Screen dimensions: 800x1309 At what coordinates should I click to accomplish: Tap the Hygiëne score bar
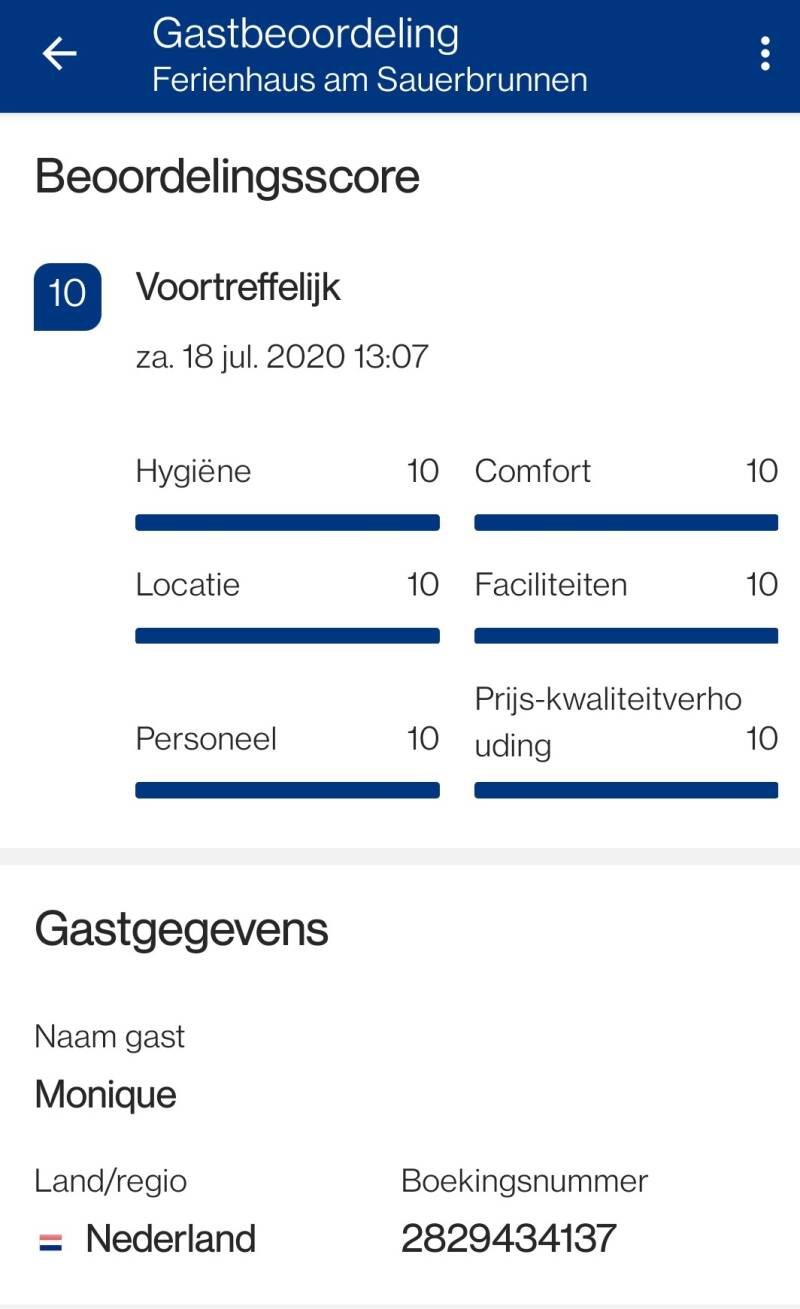pyautogui.click(x=287, y=522)
